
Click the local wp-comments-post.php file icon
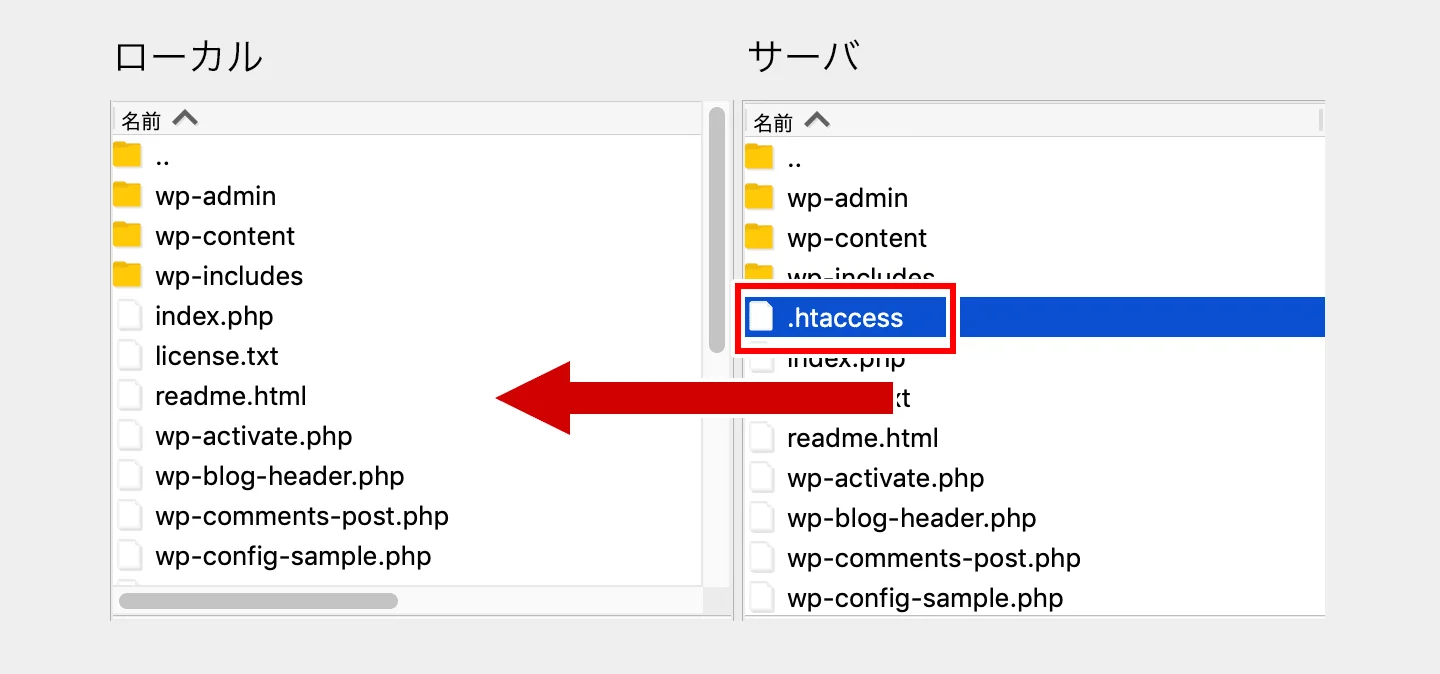pos(130,516)
